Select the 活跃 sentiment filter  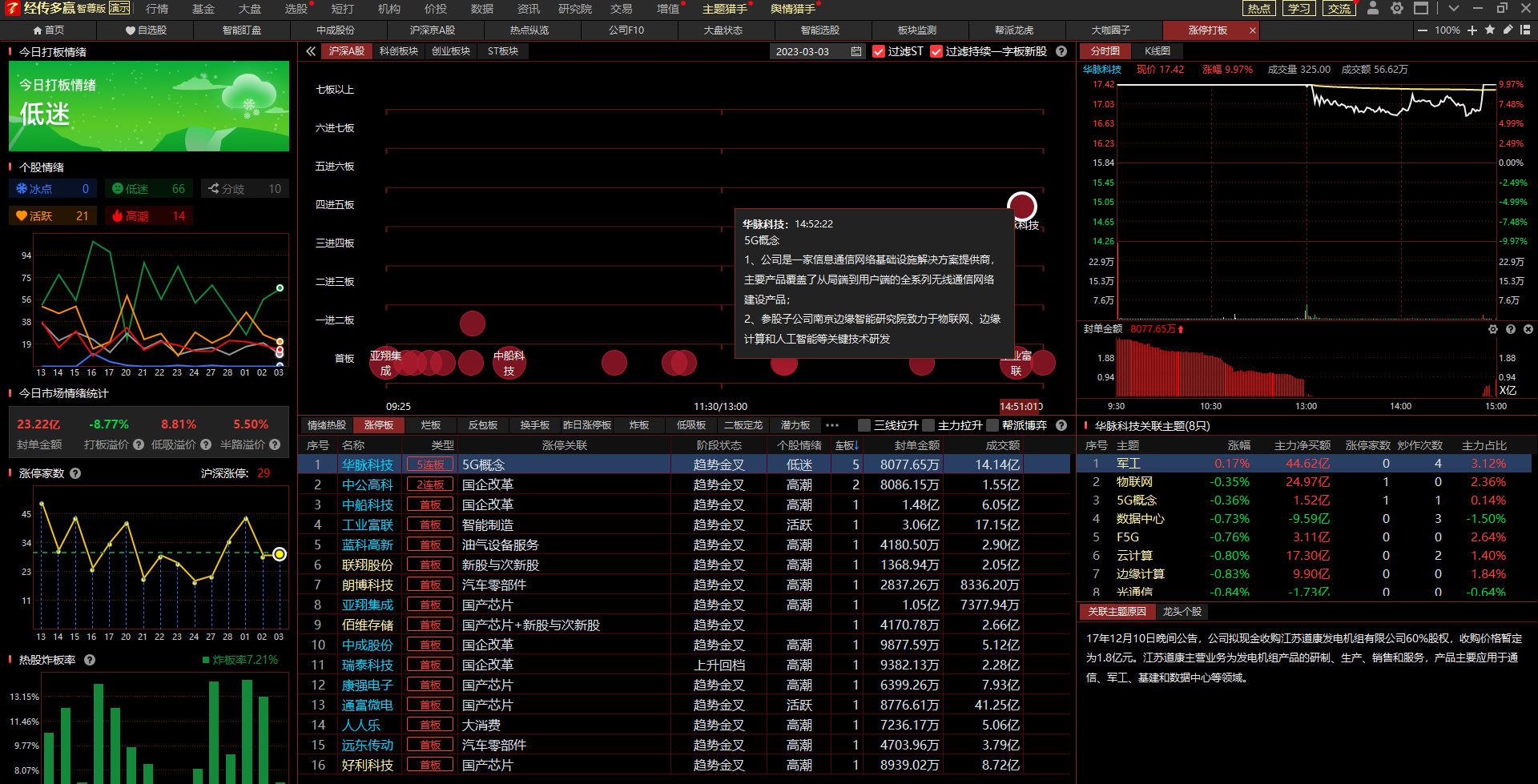click(x=53, y=216)
